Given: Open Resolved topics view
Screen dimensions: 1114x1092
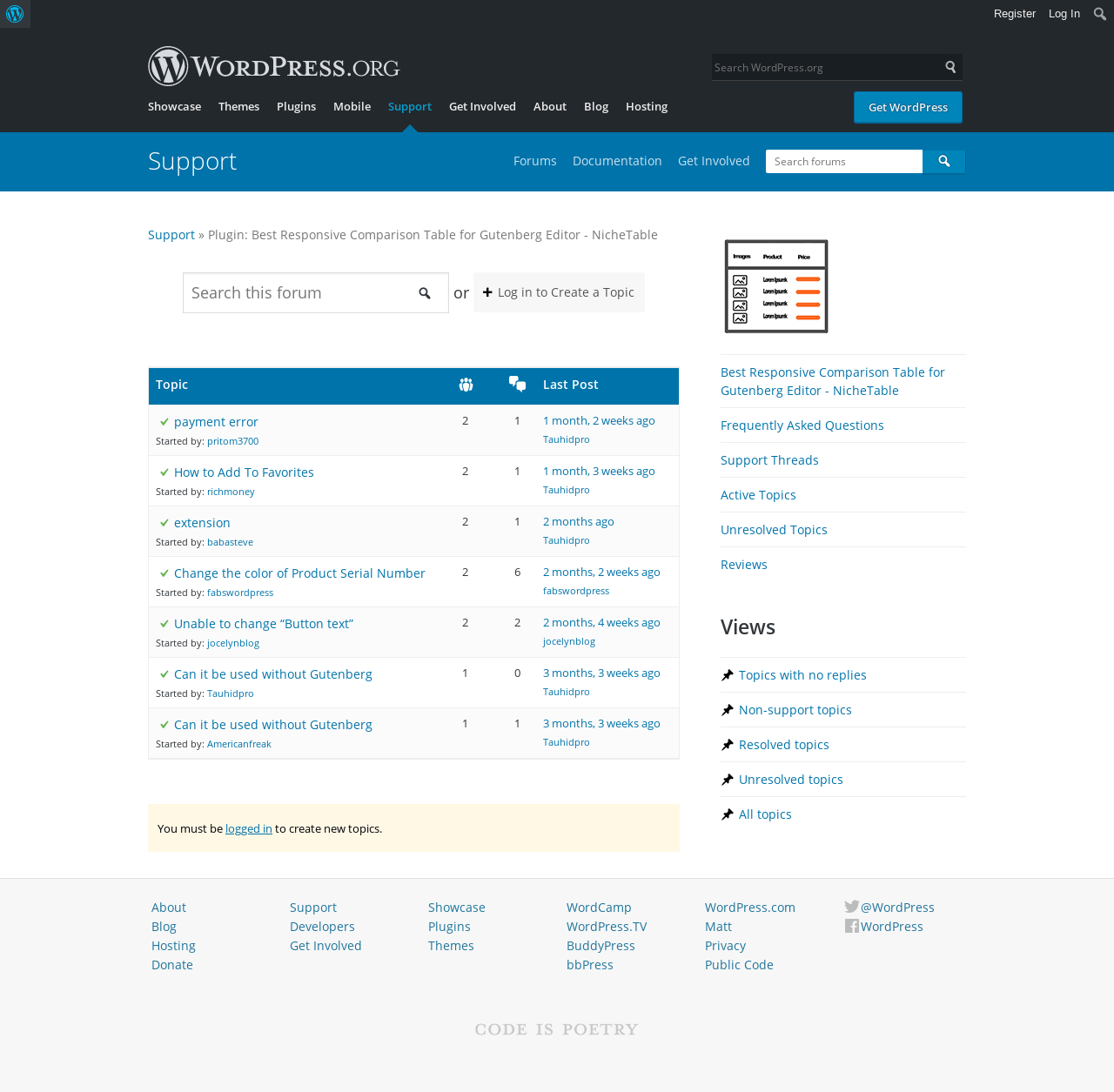Looking at the screenshot, I should tap(783, 745).
